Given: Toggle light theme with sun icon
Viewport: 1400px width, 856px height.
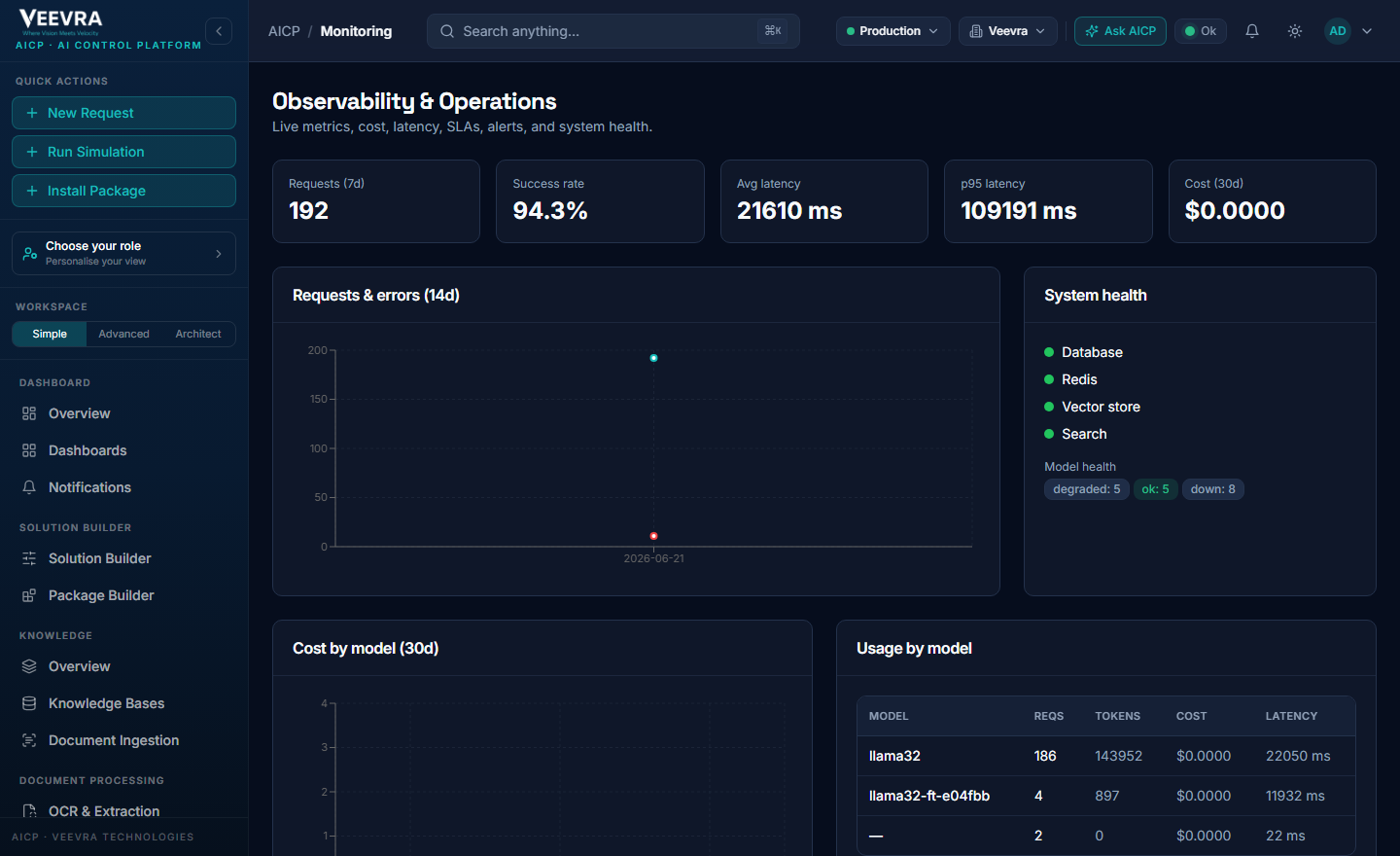Looking at the screenshot, I should 1295,31.
